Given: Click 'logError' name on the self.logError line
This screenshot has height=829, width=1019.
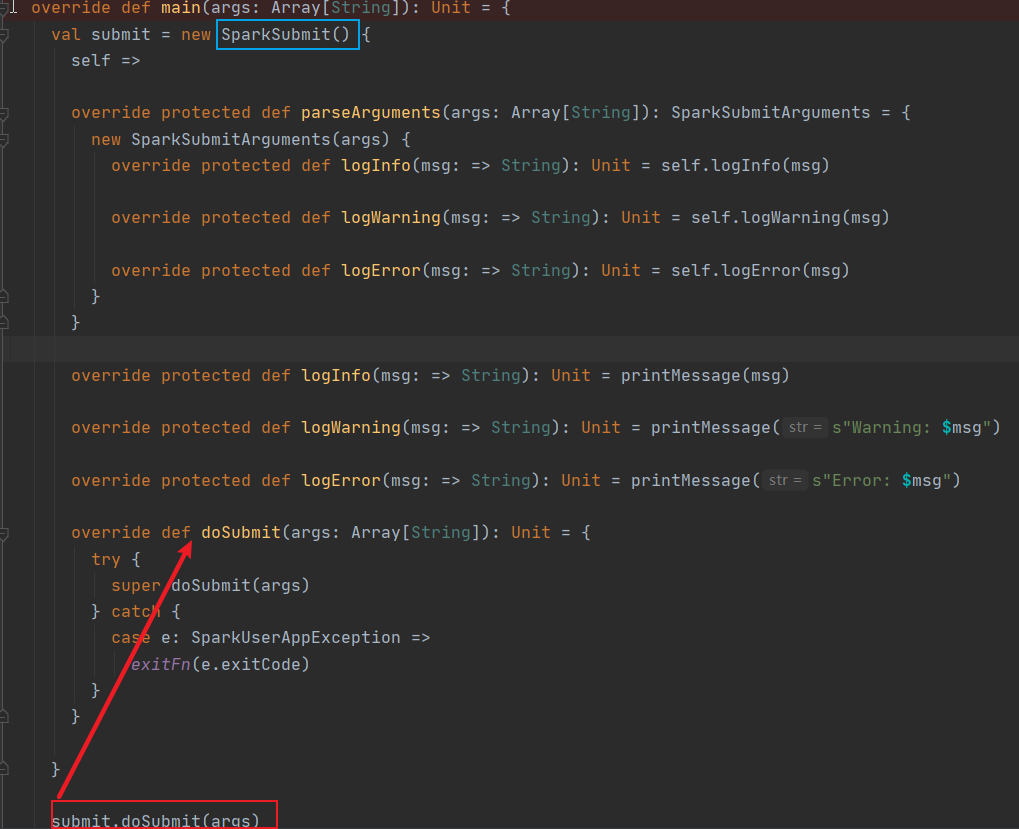Looking at the screenshot, I should [381, 270].
